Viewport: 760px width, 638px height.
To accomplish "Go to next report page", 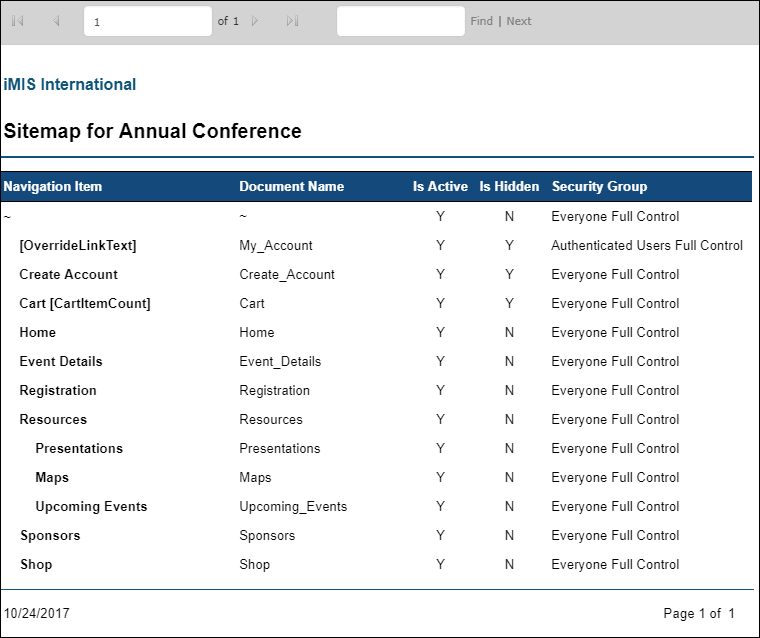I will (x=255, y=21).
